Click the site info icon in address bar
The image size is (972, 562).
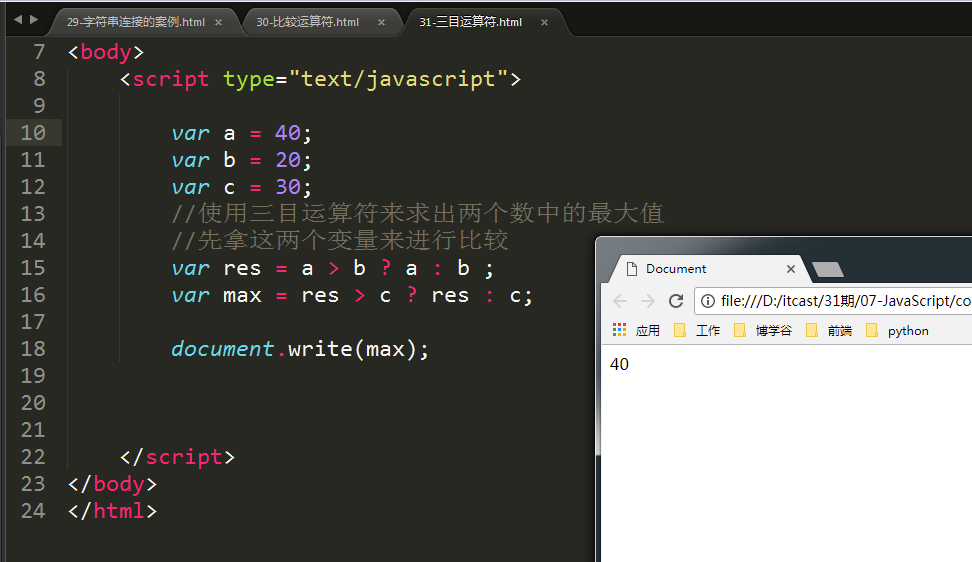click(707, 301)
